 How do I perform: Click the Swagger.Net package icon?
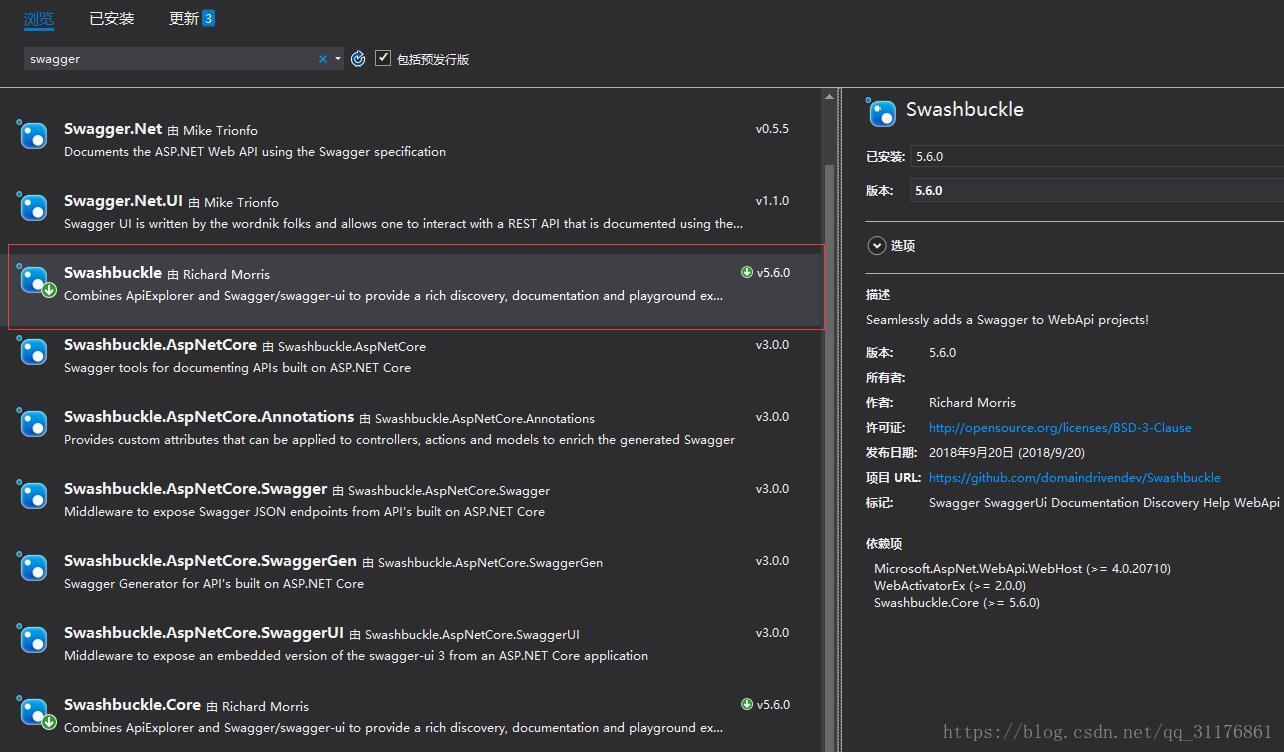click(x=34, y=136)
